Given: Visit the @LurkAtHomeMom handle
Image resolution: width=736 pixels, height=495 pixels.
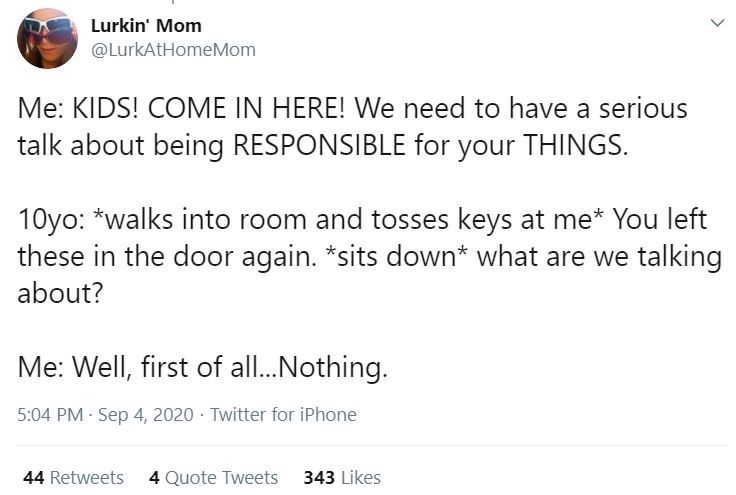Looking at the screenshot, I should point(173,49).
